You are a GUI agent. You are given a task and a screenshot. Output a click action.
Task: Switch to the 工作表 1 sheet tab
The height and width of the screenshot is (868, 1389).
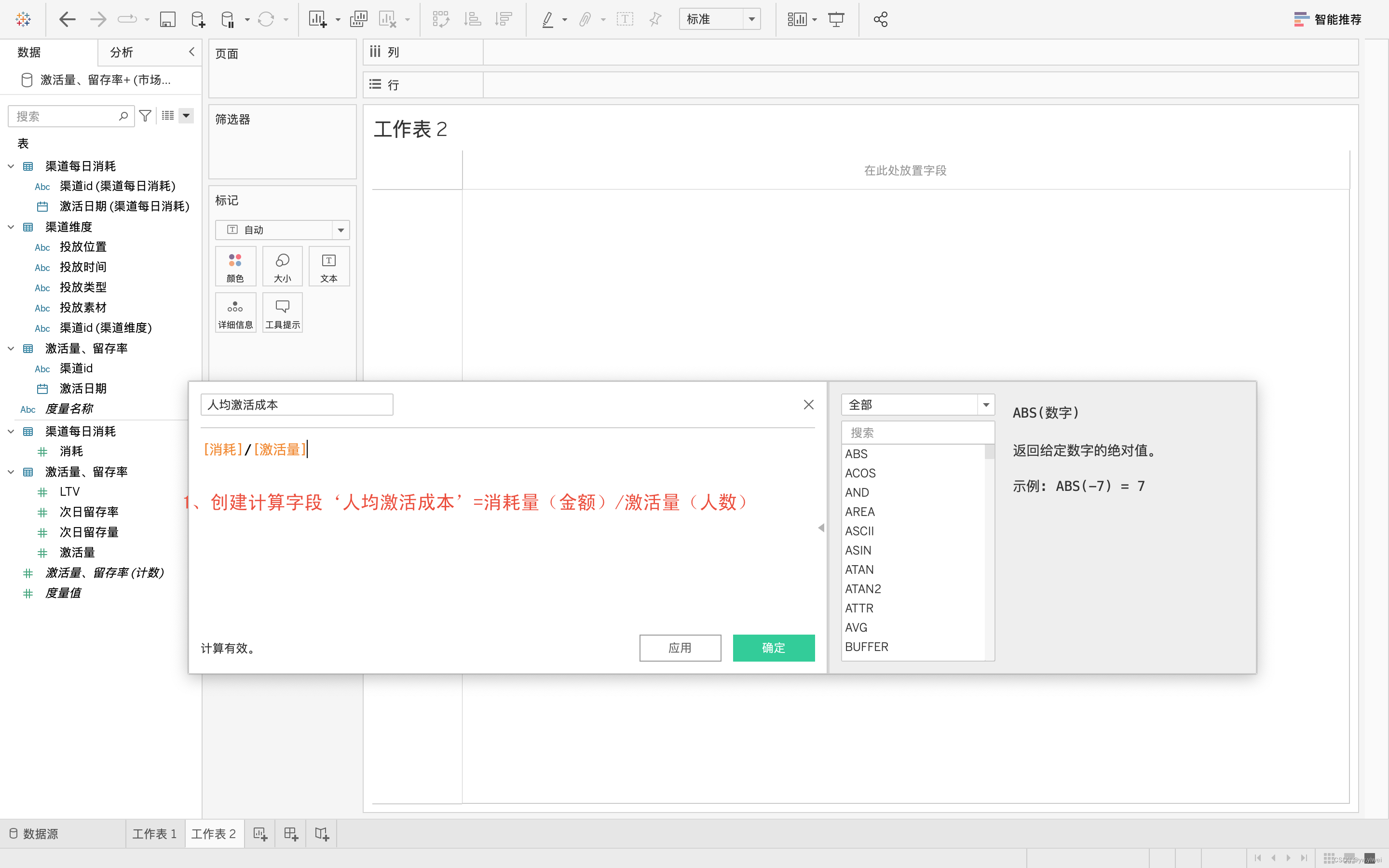click(x=154, y=834)
